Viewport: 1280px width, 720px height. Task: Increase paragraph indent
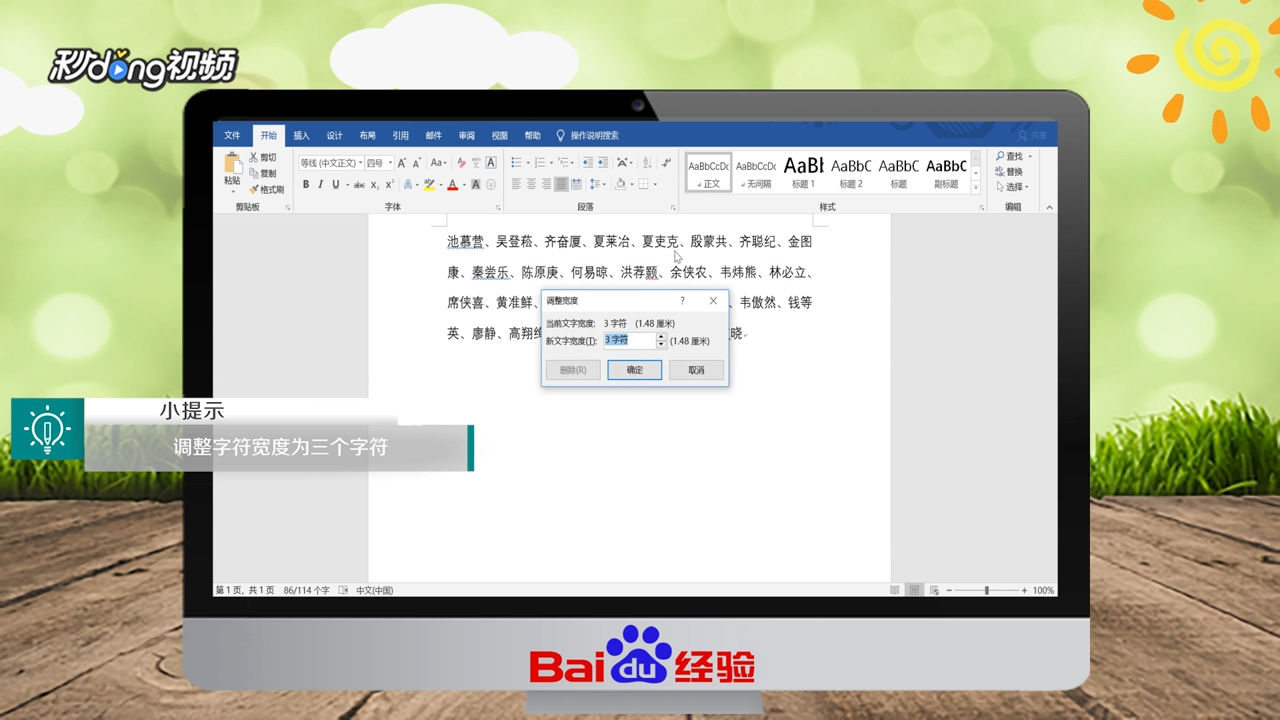pyautogui.click(x=603, y=162)
